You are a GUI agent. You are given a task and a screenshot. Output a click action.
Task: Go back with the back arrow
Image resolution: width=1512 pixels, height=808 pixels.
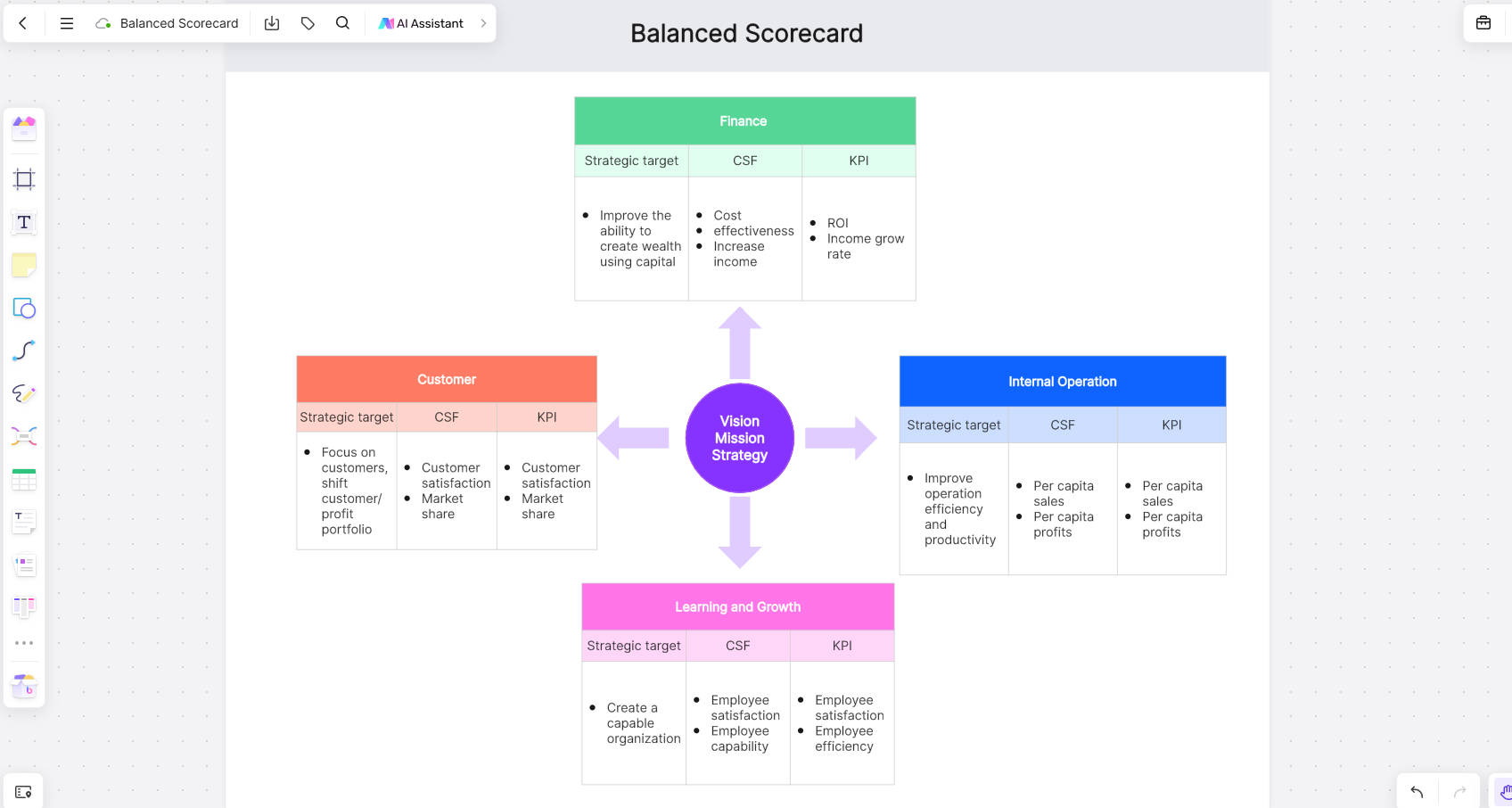point(23,23)
